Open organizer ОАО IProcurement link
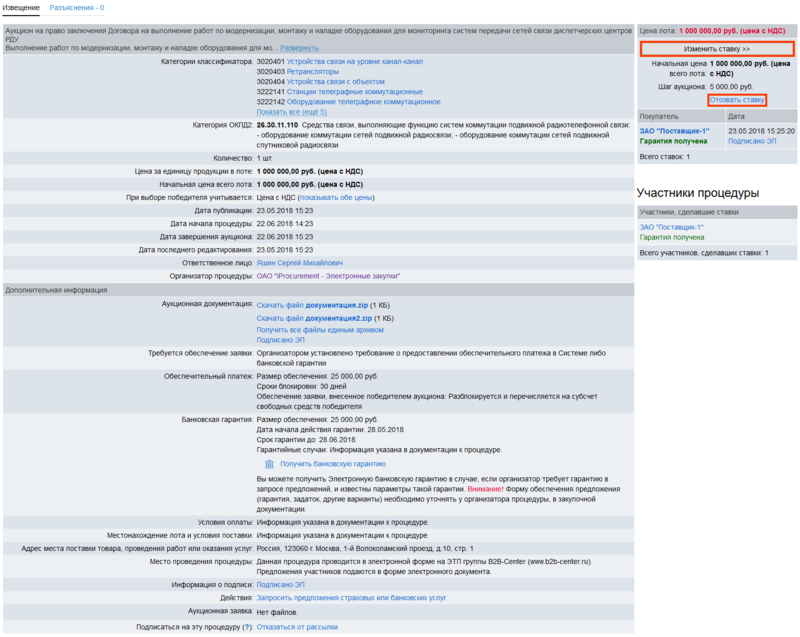This screenshot has width=800, height=637. pos(329,275)
